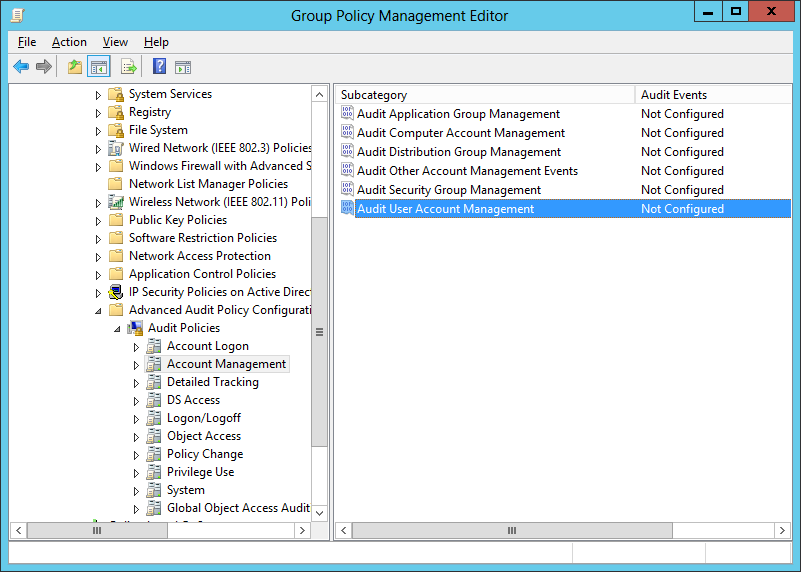This screenshot has height=572, width=801.
Task: Click the Audit Policies node icon
Action: tap(135, 328)
